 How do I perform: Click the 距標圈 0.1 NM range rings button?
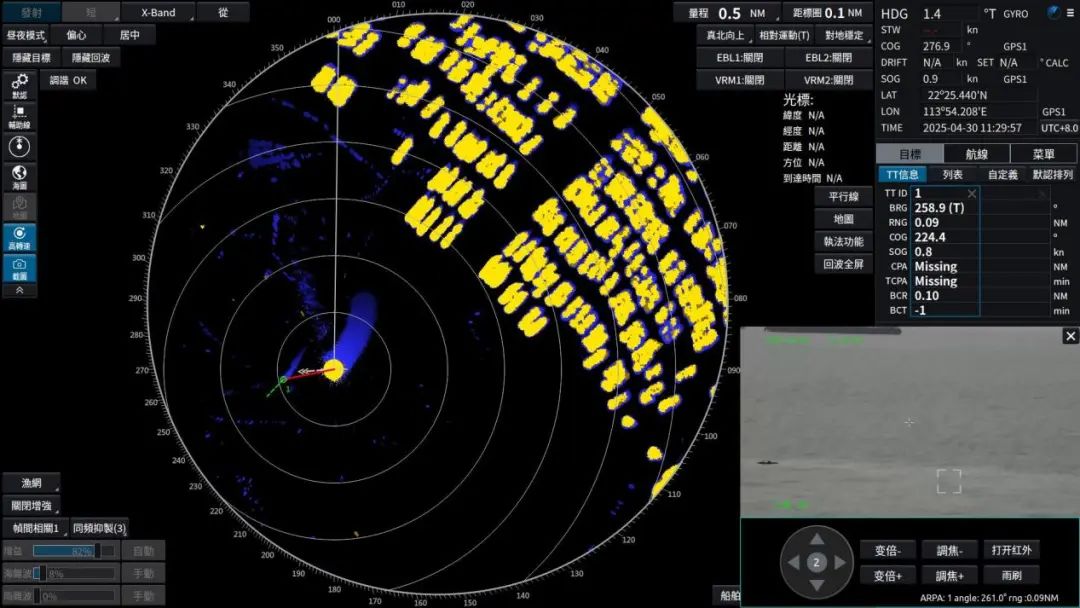pyautogui.click(x=827, y=13)
